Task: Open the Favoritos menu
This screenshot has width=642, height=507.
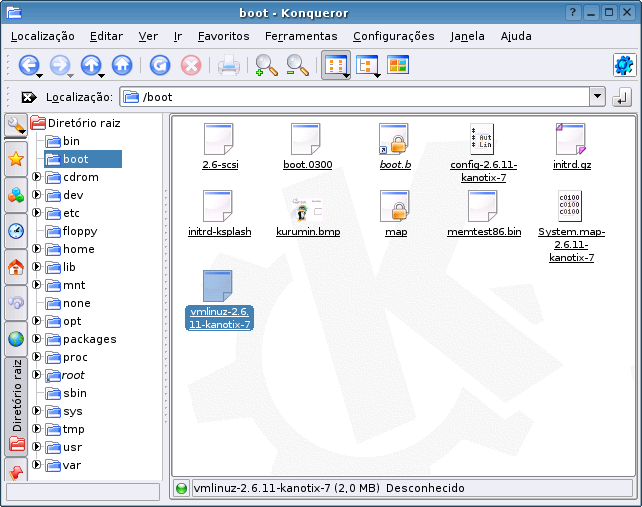Action: click(224, 36)
